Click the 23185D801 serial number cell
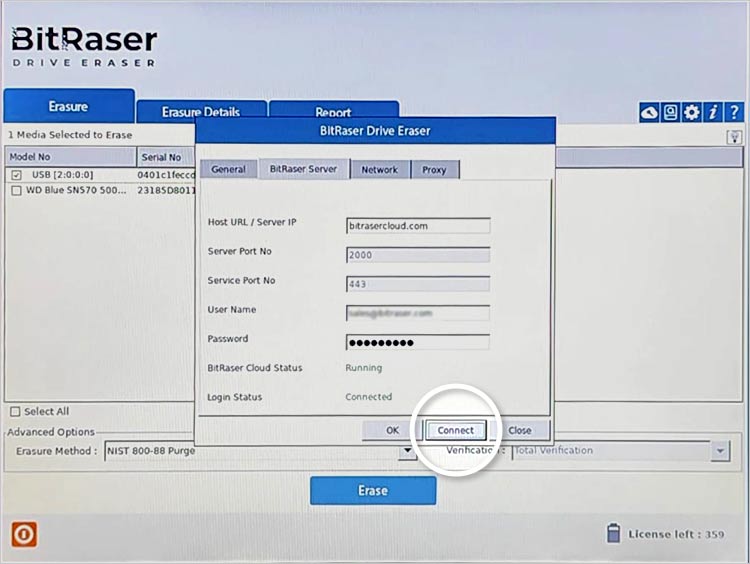750x564 pixels. (166, 190)
